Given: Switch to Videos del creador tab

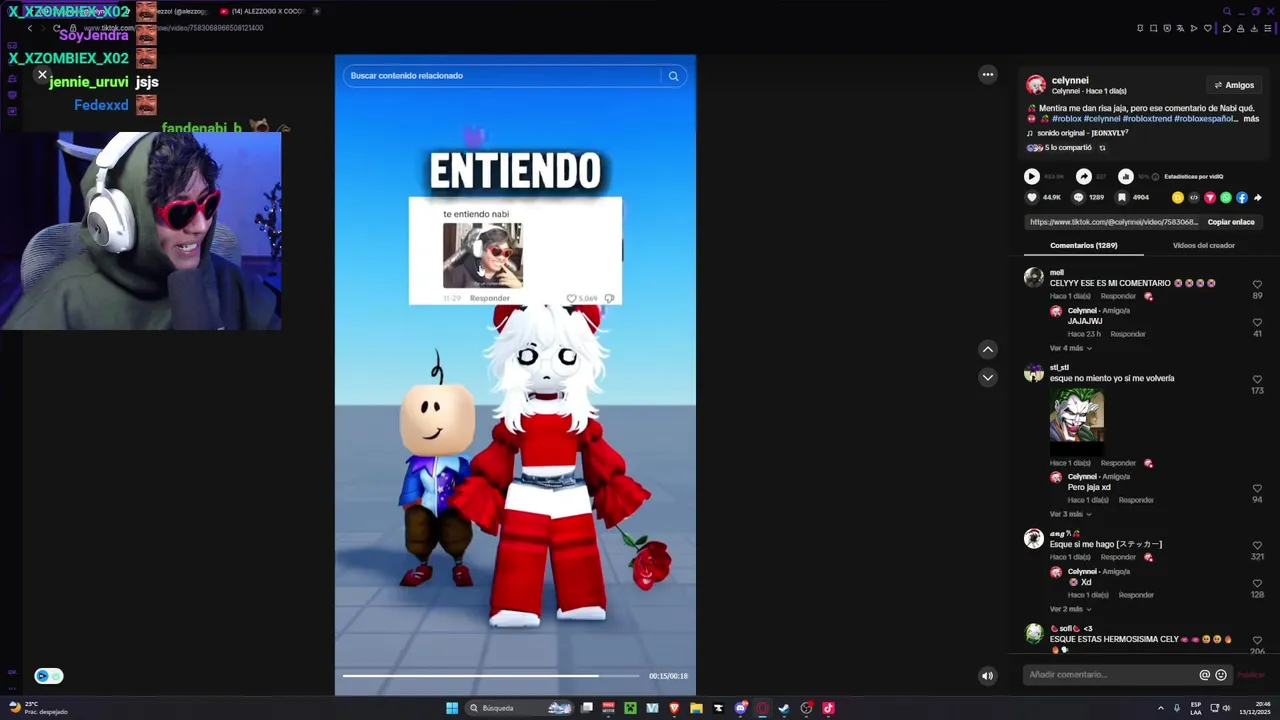Looking at the screenshot, I should pos(1203,245).
